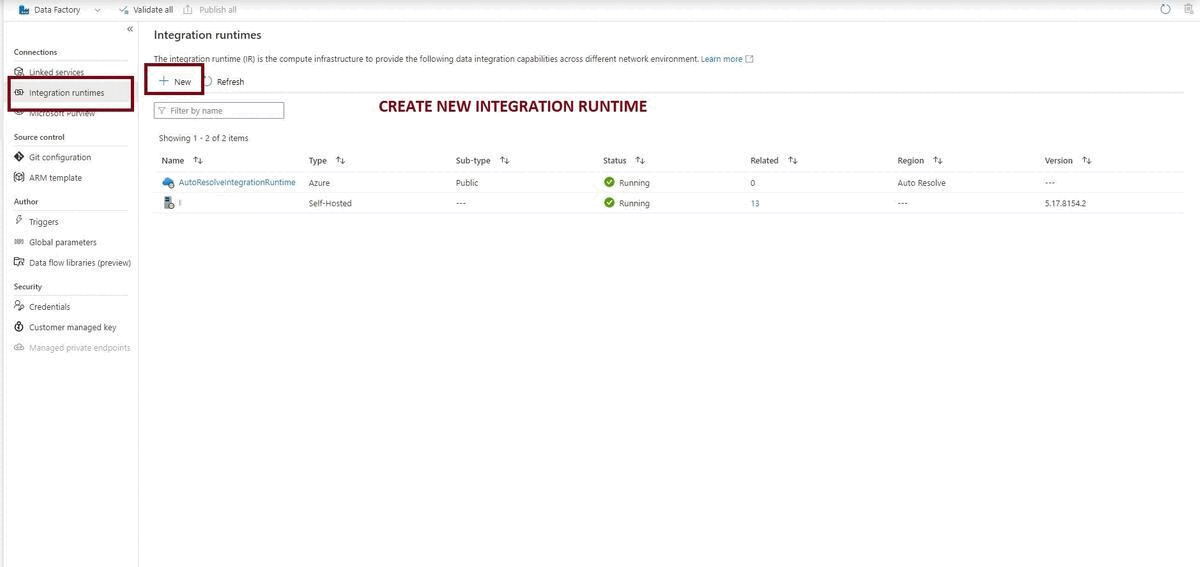This screenshot has height=567, width=1200.
Task: Open Linked services in Connections
Action: [56, 72]
